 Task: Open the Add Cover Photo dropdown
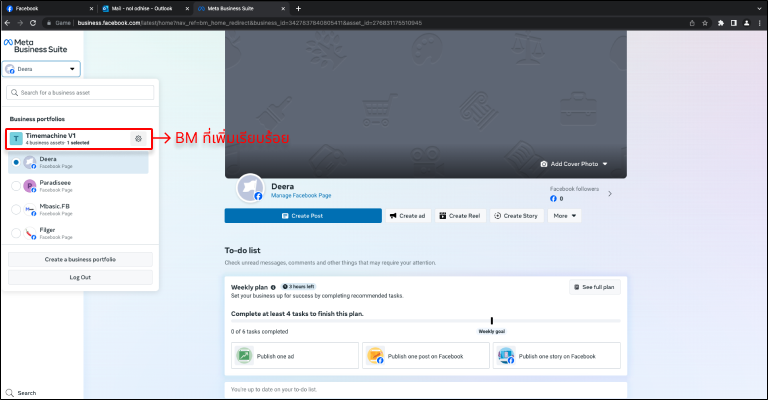[574, 164]
